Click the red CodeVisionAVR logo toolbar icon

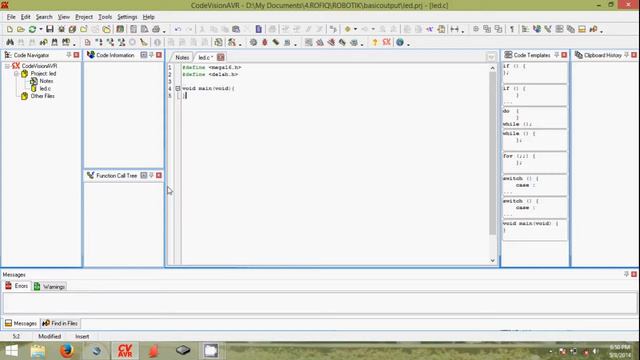coord(387,42)
